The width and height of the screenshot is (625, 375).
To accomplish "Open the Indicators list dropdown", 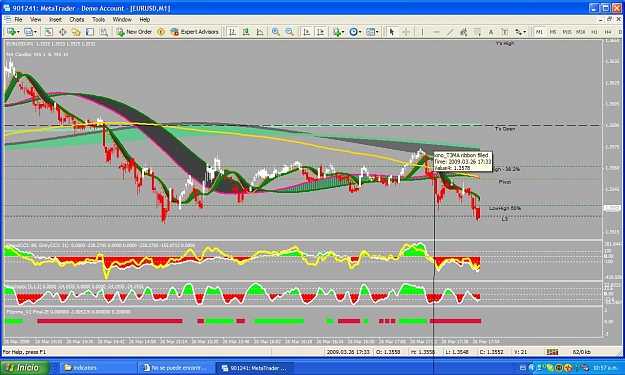I will tap(338, 31).
